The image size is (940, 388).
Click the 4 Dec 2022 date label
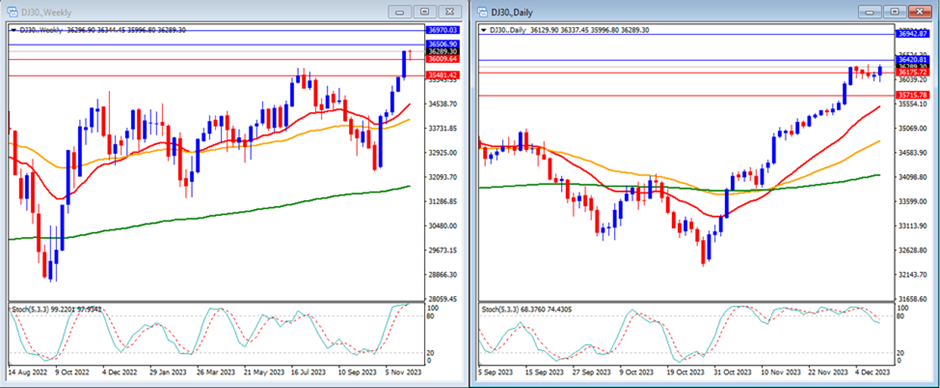point(120,372)
